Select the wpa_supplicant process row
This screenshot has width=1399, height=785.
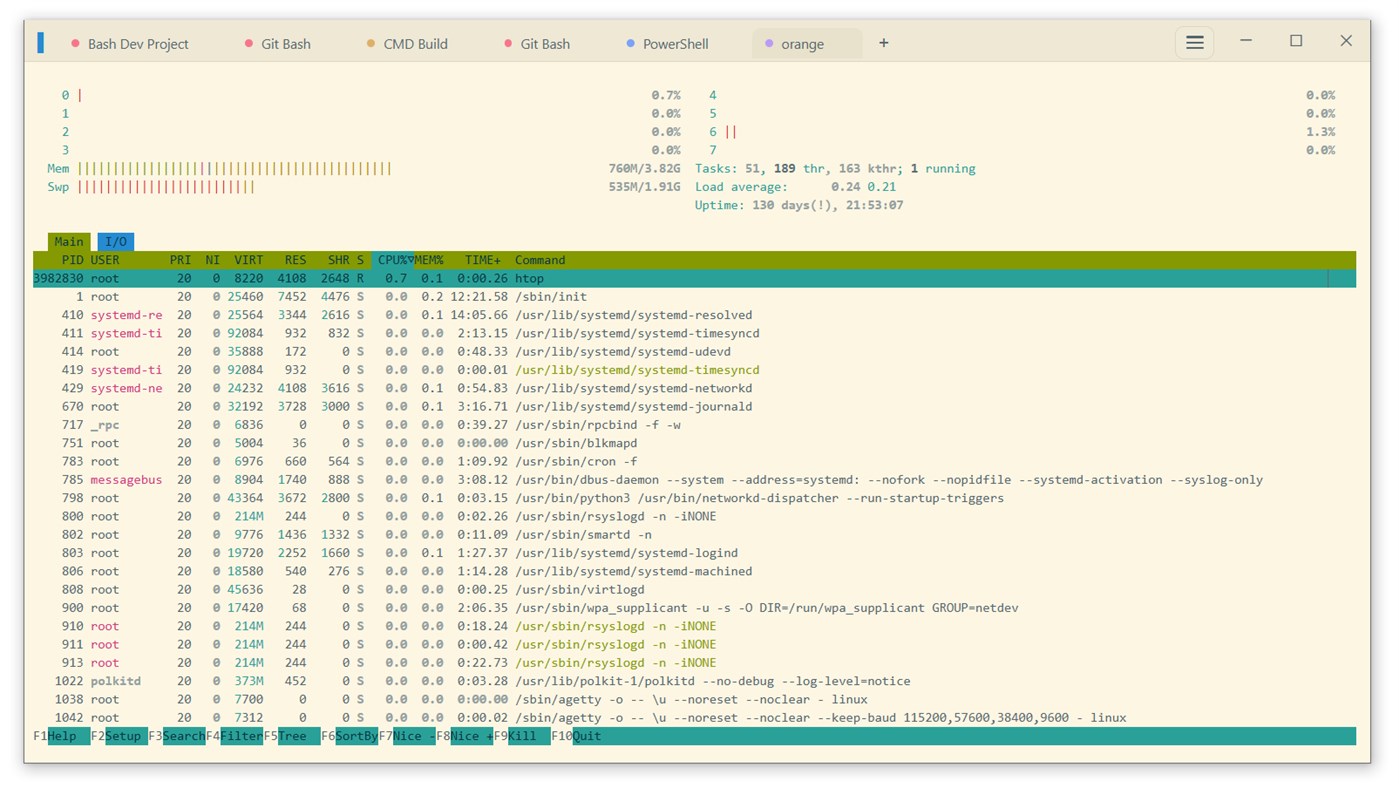coord(694,608)
